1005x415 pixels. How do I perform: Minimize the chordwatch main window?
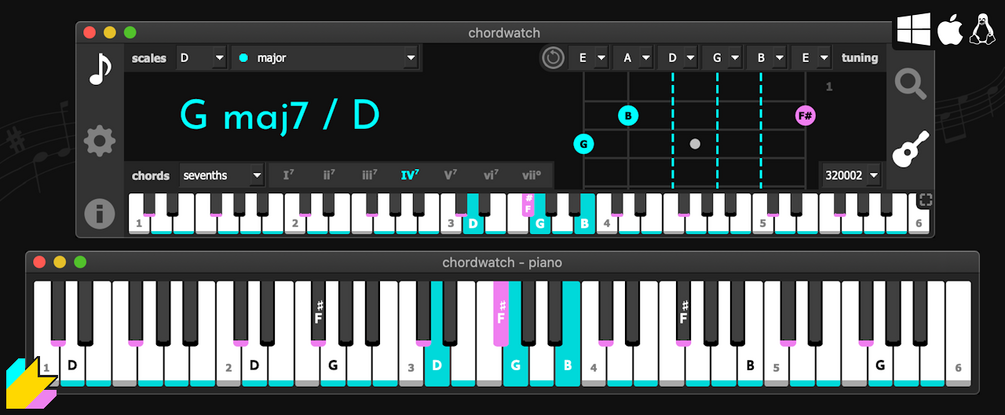110,32
